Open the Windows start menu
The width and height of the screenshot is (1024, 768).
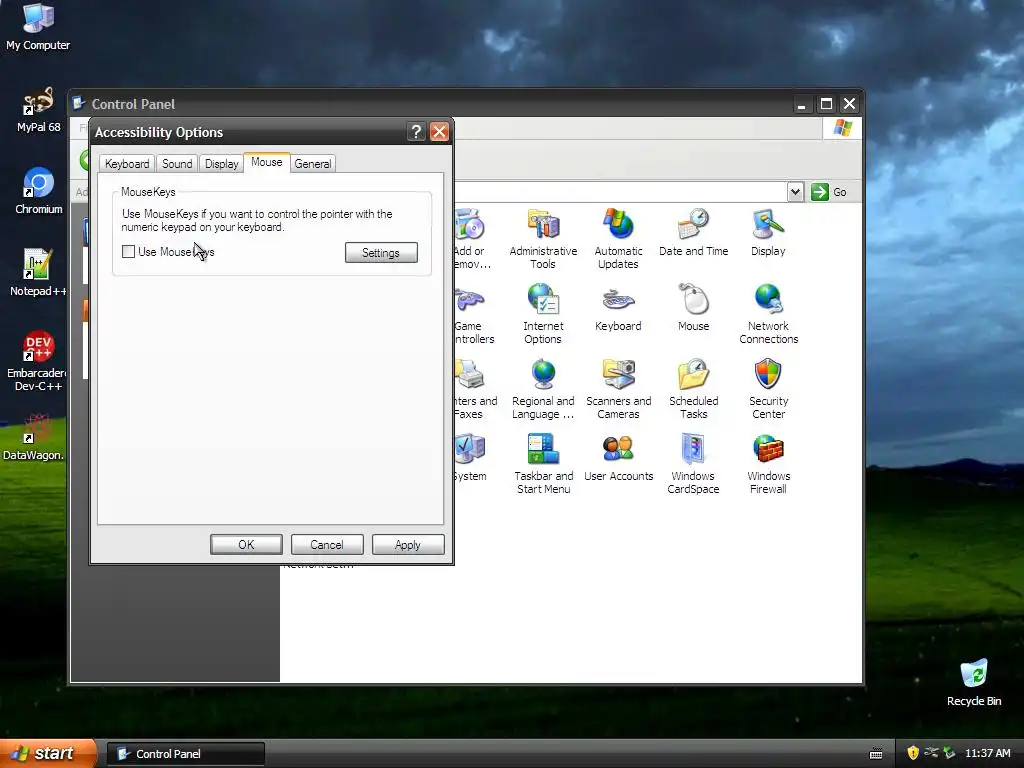pyautogui.click(x=48, y=754)
